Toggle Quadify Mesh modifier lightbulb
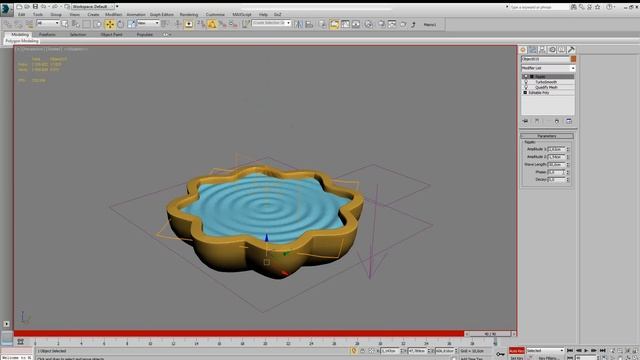This screenshot has height=360, width=640. pyautogui.click(x=526, y=87)
